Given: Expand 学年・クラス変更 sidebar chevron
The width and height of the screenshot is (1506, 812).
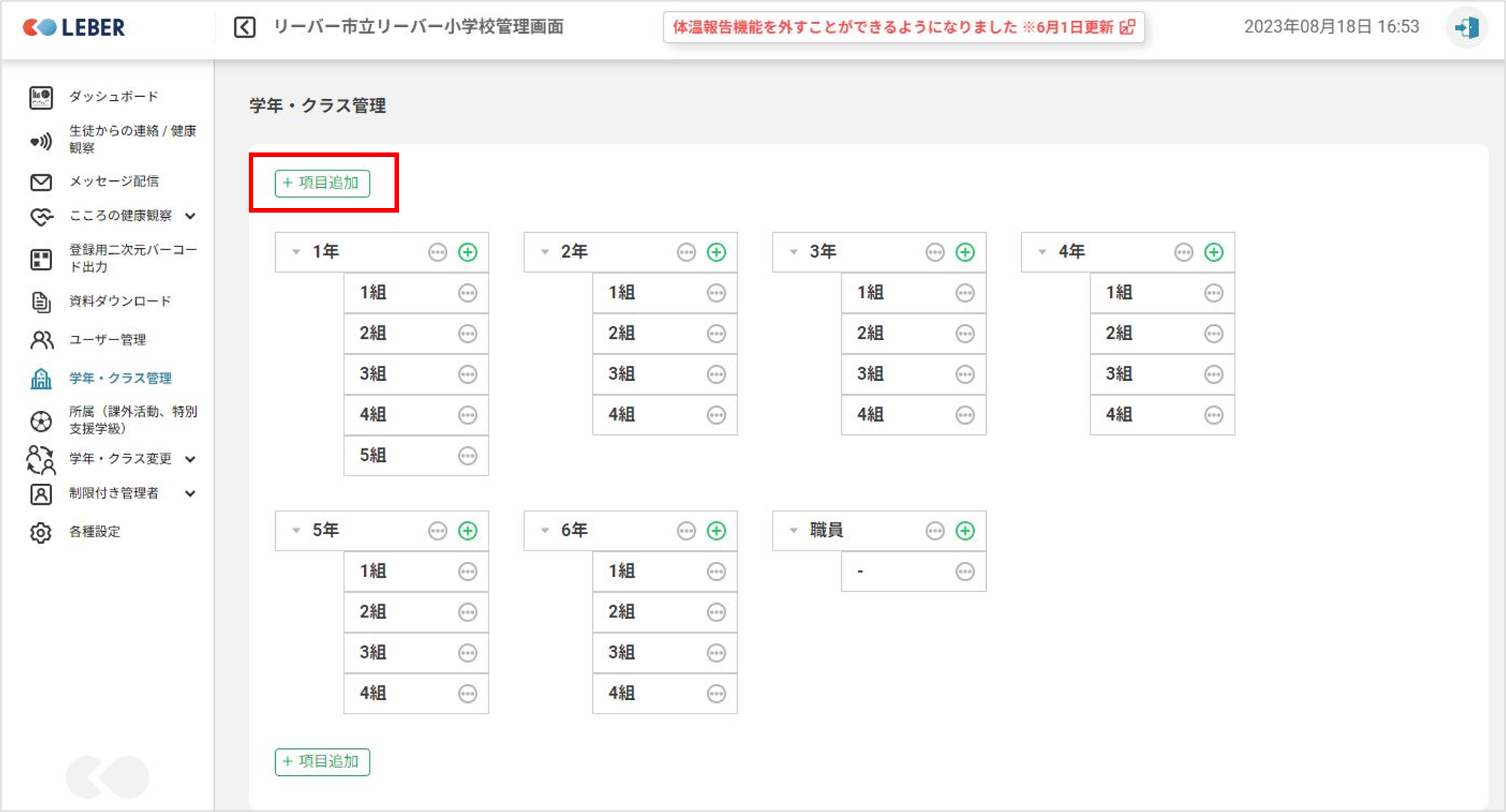Looking at the screenshot, I should click(x=190, y=459).
